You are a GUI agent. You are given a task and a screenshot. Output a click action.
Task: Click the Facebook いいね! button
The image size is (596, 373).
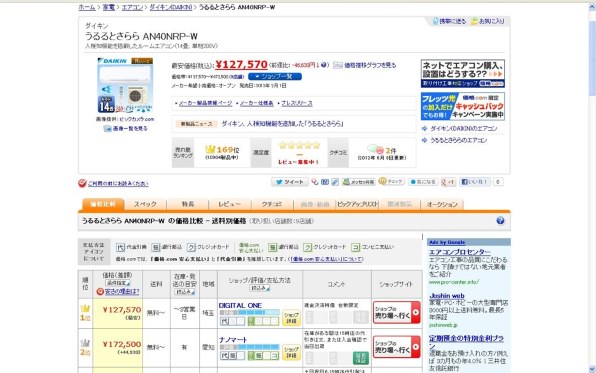[475, 182]
